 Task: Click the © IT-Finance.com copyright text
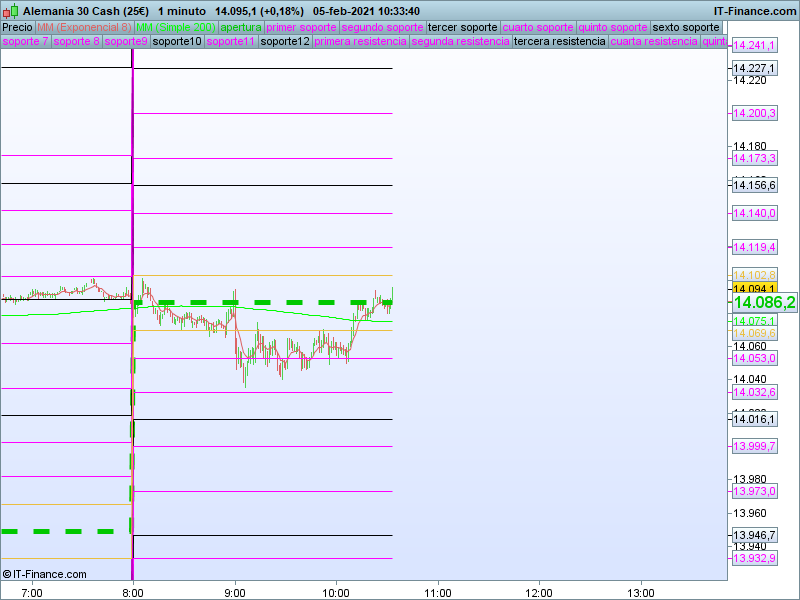[x=45, y=574]
